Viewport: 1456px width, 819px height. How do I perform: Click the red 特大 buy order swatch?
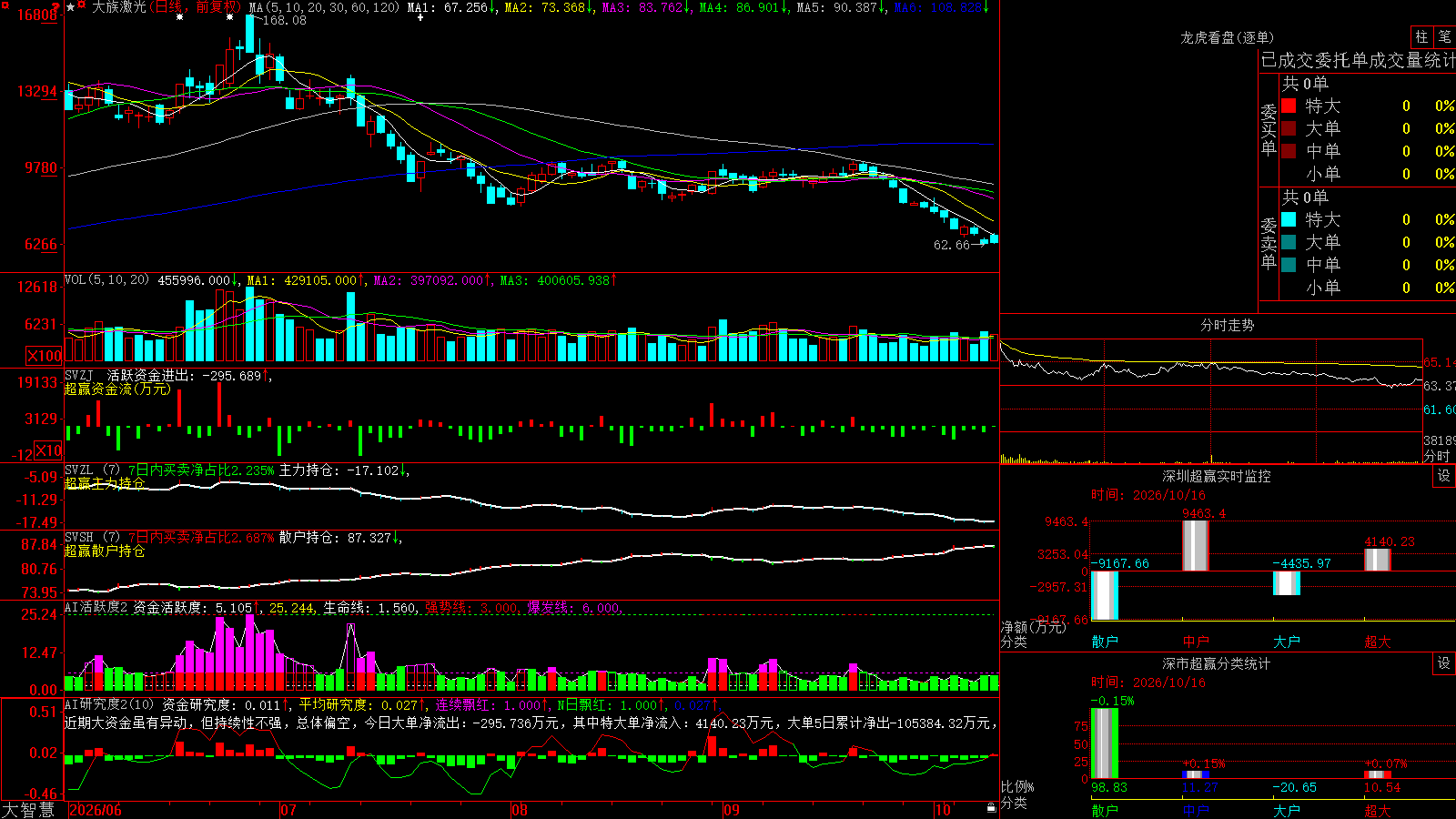[x=1289, y=106]
